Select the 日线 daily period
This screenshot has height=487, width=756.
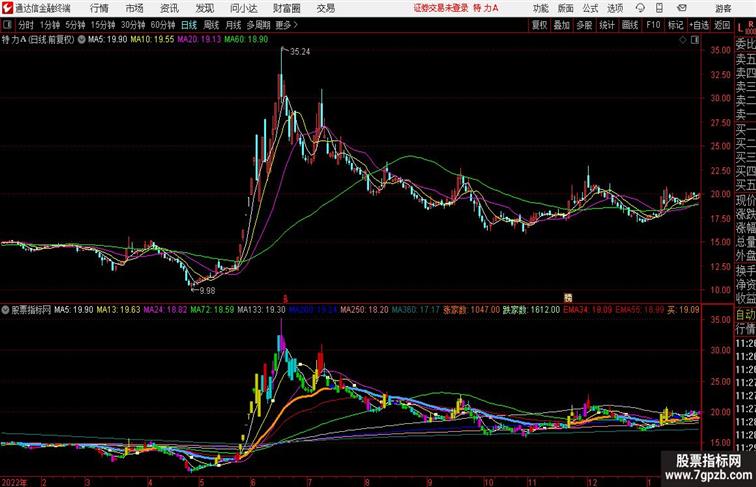(x=189, y=25)
